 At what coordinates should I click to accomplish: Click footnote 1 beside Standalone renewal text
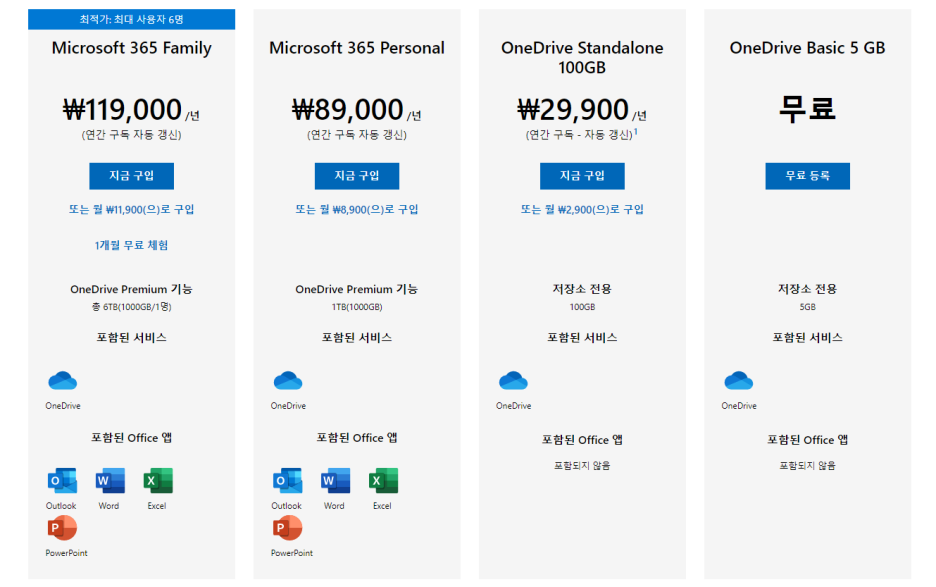click(636, 131)
